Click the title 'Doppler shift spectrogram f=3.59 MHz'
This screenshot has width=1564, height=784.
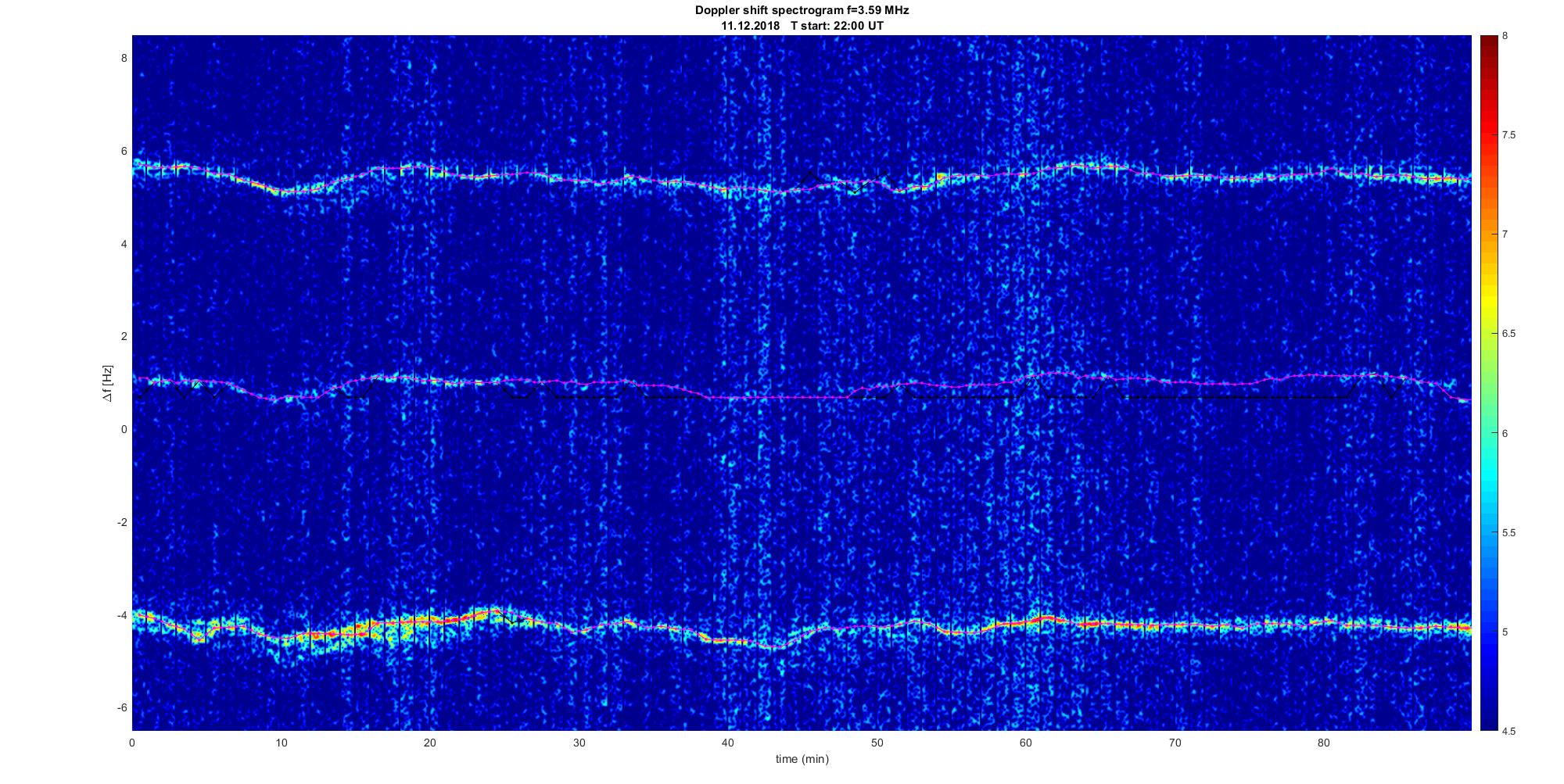tap(802, 11)
